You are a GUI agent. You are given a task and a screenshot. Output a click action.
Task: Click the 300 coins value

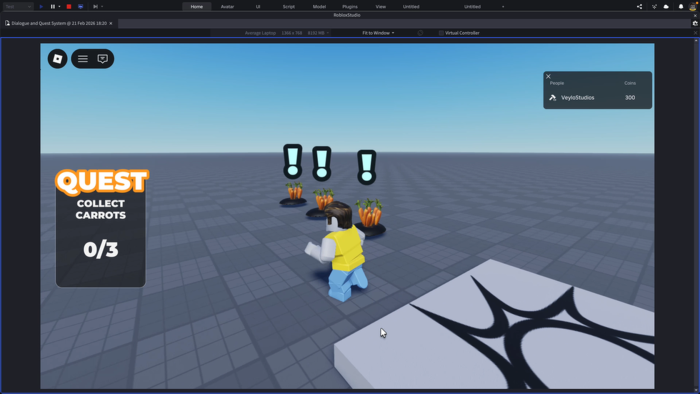(x=630, y=98)
